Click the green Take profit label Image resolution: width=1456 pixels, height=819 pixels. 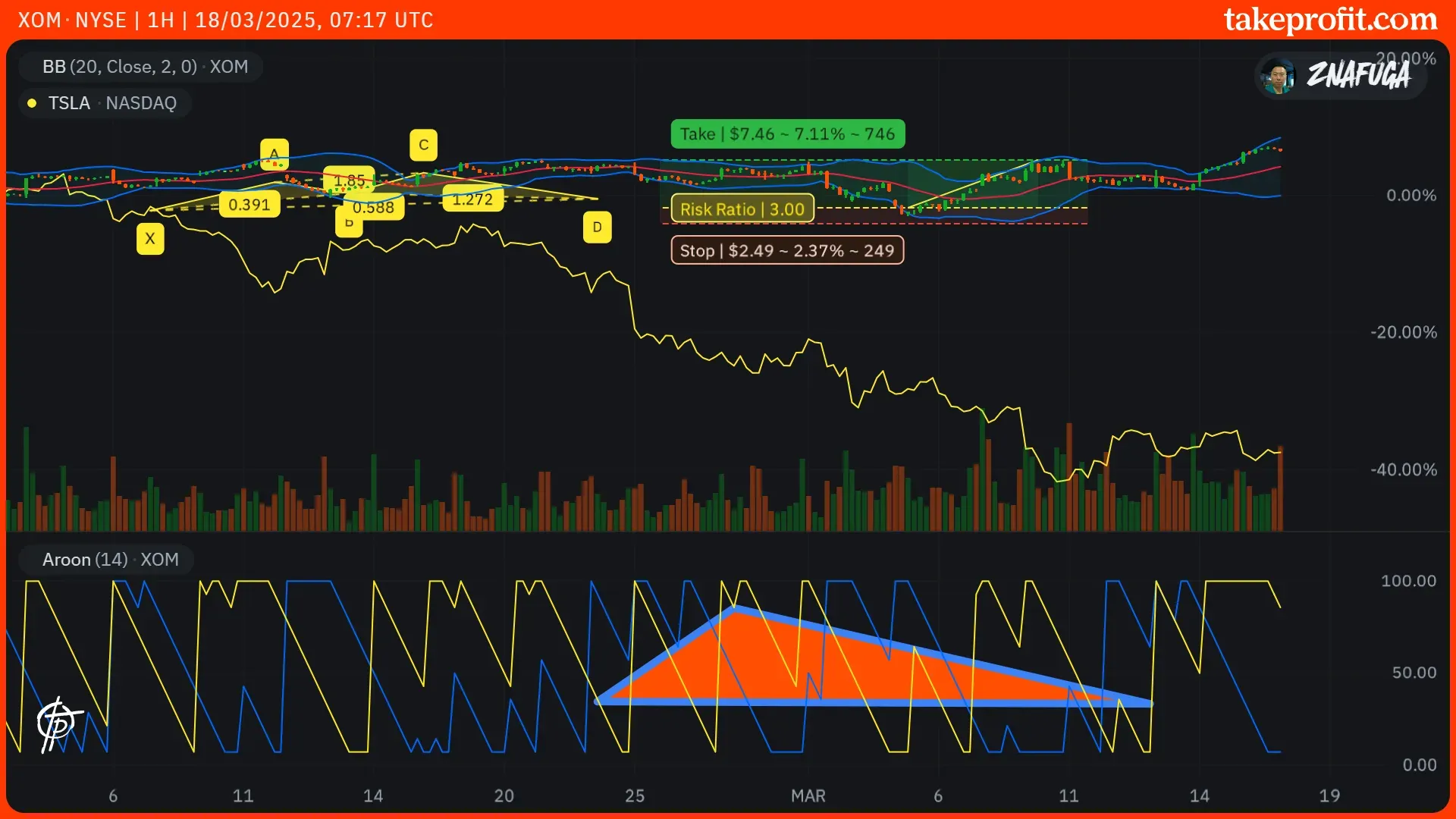coord(787,134)
